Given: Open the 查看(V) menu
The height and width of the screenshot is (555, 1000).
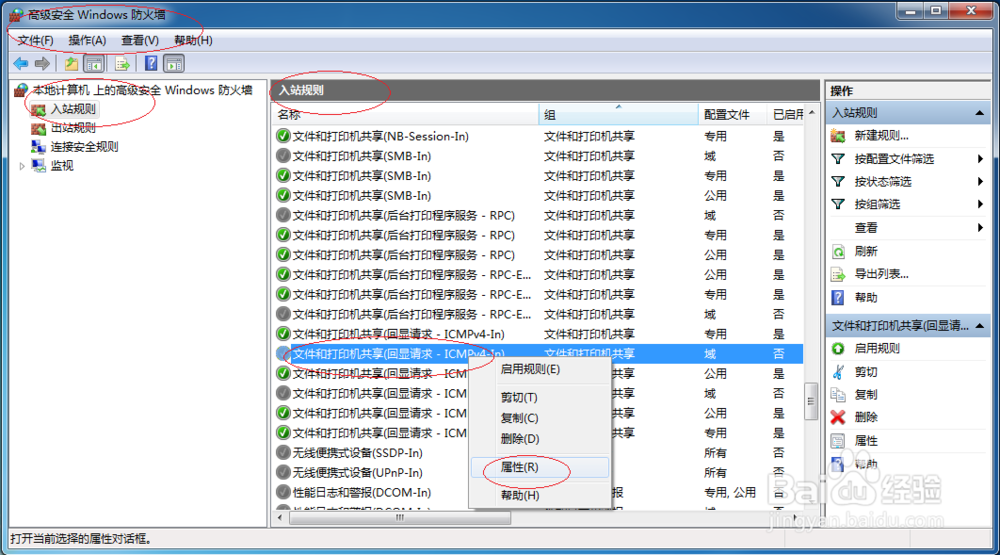Looking at the screenshot, I should point(140,40).
